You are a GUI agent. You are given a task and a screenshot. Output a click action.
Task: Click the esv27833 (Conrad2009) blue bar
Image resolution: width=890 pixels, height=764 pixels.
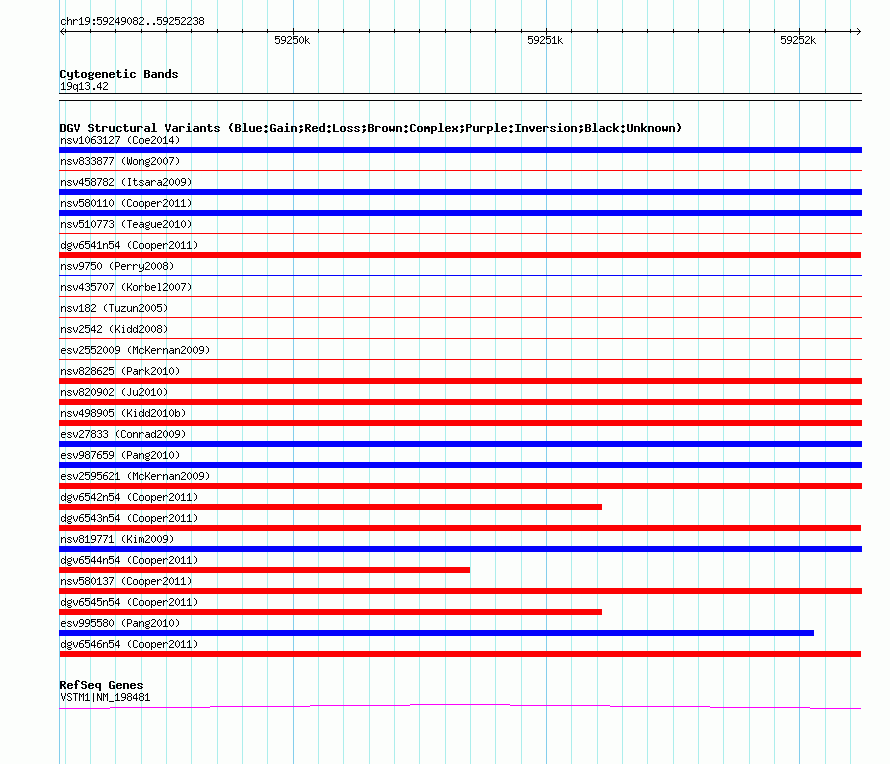coord(460,444)
